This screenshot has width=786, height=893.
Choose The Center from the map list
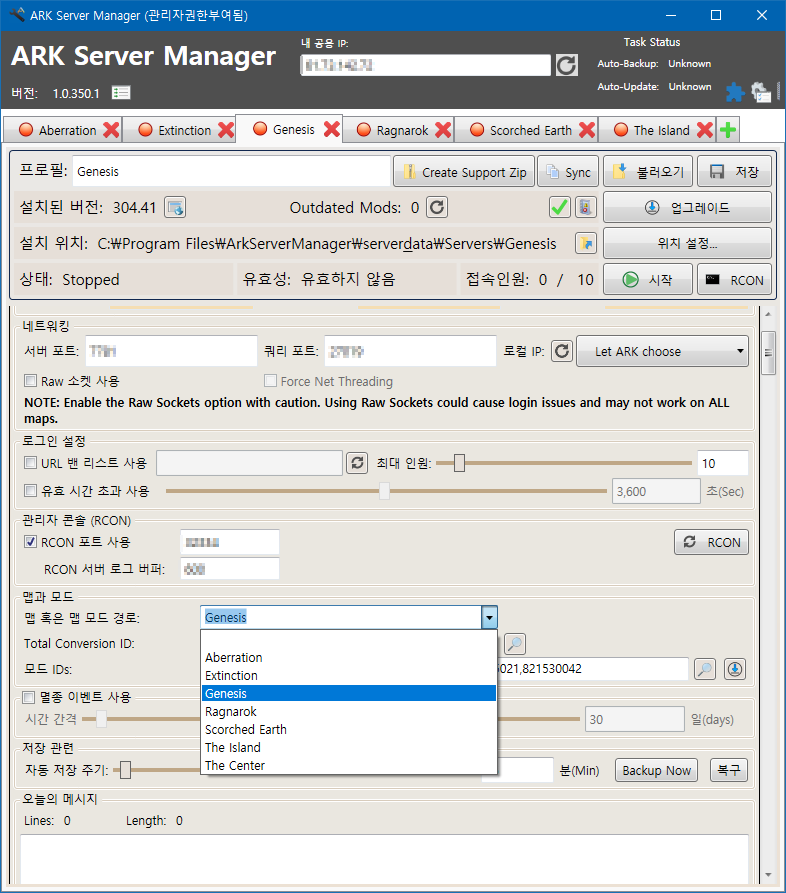pos(349,765)
